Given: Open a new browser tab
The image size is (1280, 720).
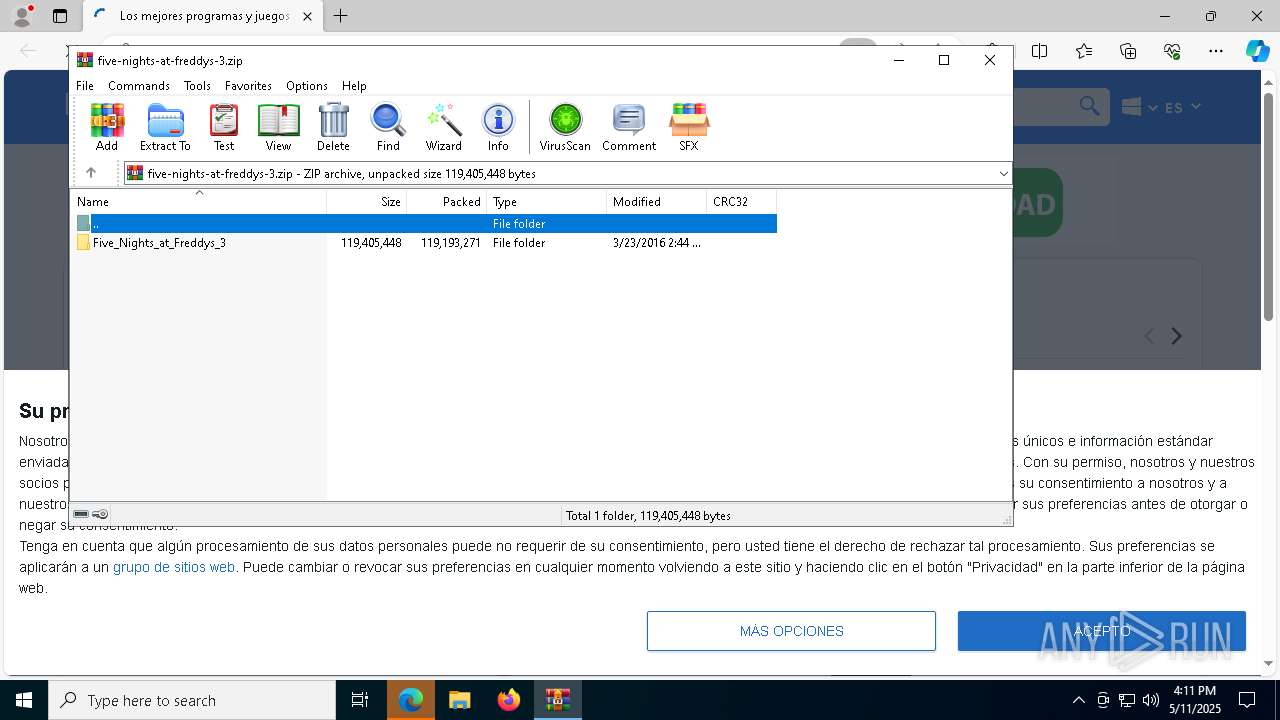Looking at the screenshot, I should pyautogui.click(x=341, y=16).
